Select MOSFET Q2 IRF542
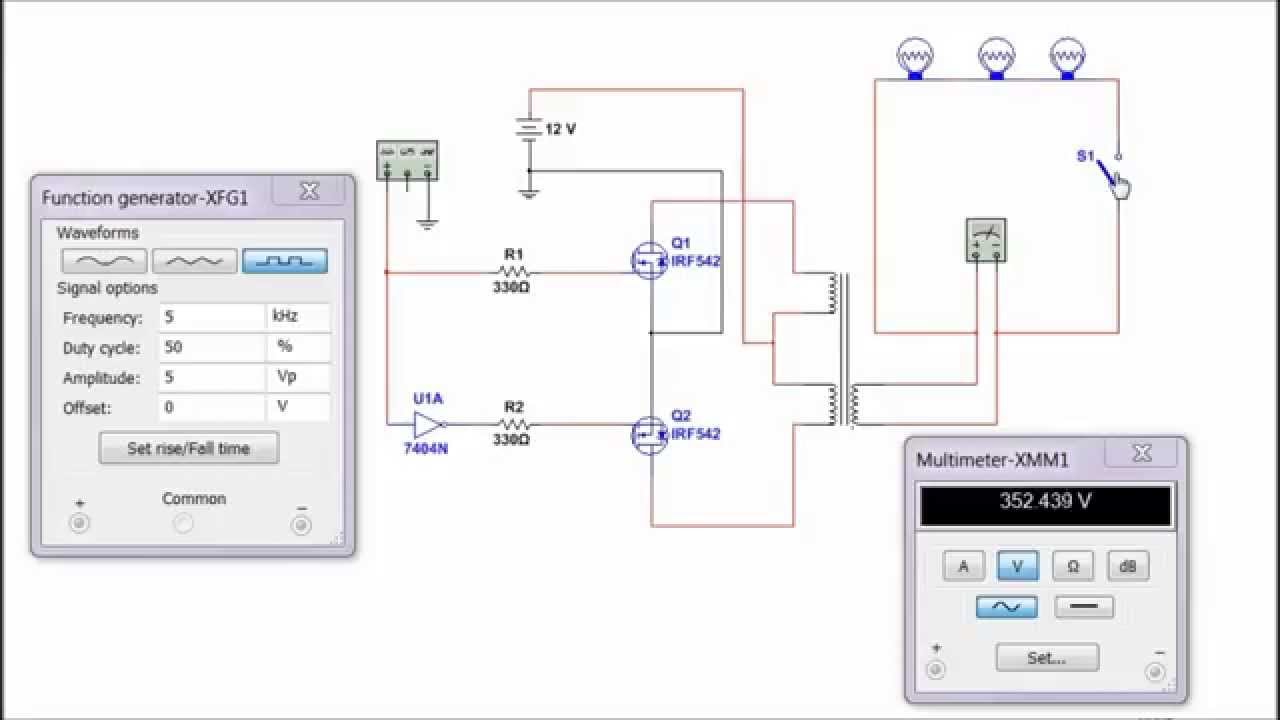Screen dimensions: 1280x720 coord(649,435)
